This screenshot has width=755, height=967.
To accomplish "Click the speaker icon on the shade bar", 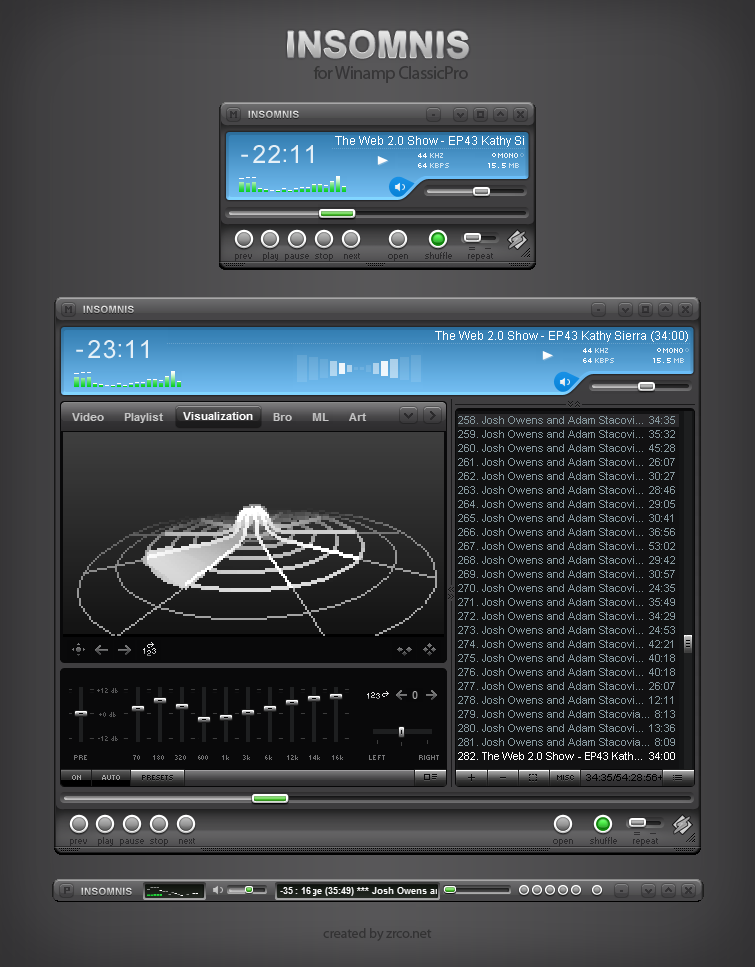I will click(218, 890).
